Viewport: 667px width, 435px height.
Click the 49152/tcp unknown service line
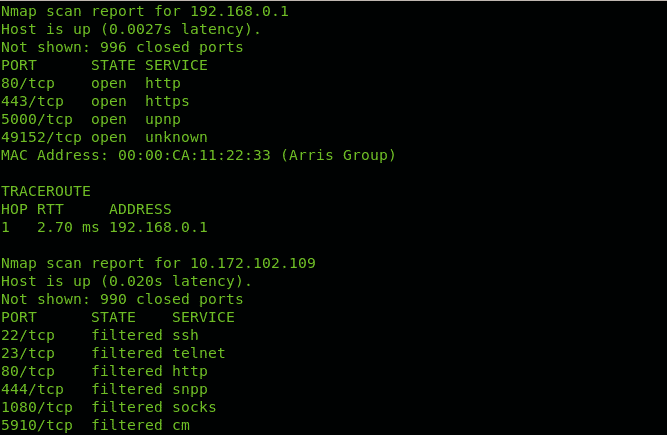pyautogui.click(x=104, y=137)
